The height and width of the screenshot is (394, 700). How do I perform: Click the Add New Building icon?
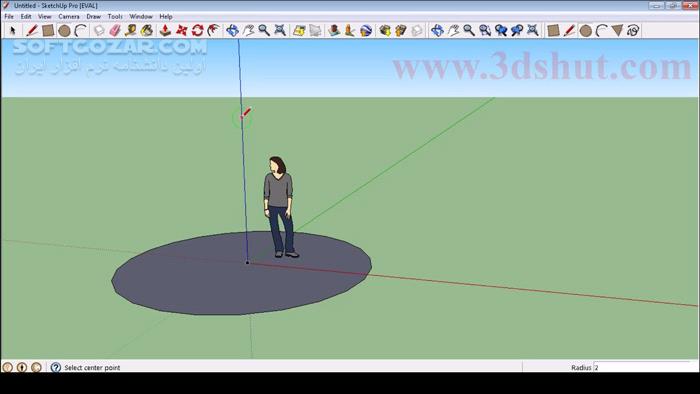point(333,30)
